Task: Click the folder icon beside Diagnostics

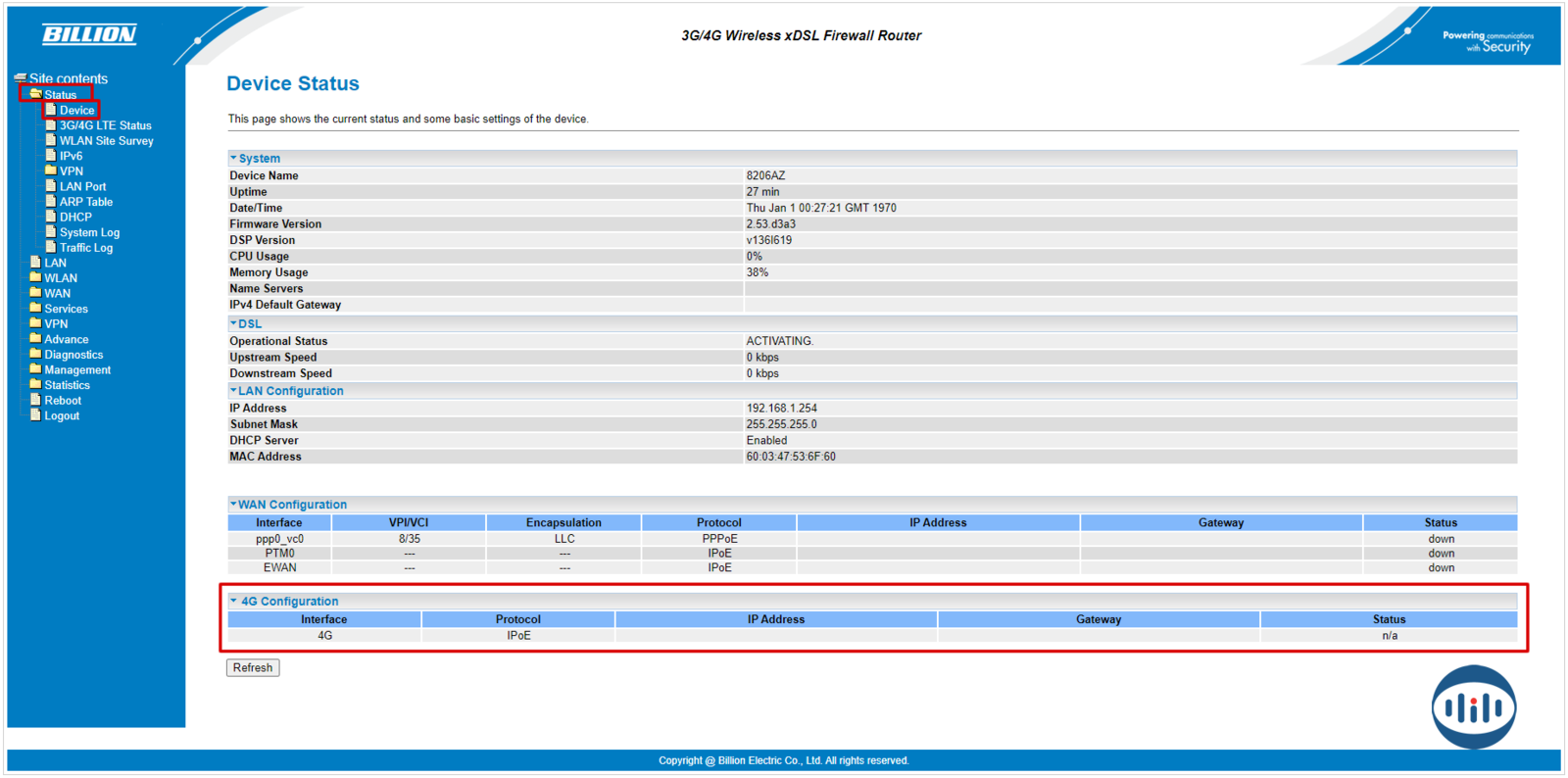Action: coord(35,355)
